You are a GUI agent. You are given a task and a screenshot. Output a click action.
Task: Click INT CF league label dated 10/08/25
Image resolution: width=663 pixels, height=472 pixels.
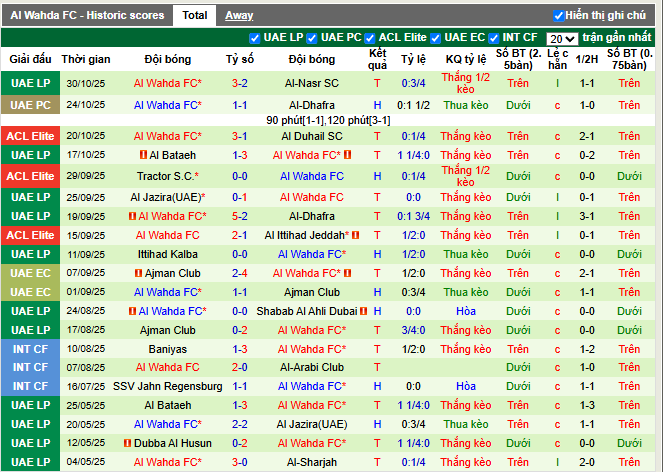[x=30, y=349]
